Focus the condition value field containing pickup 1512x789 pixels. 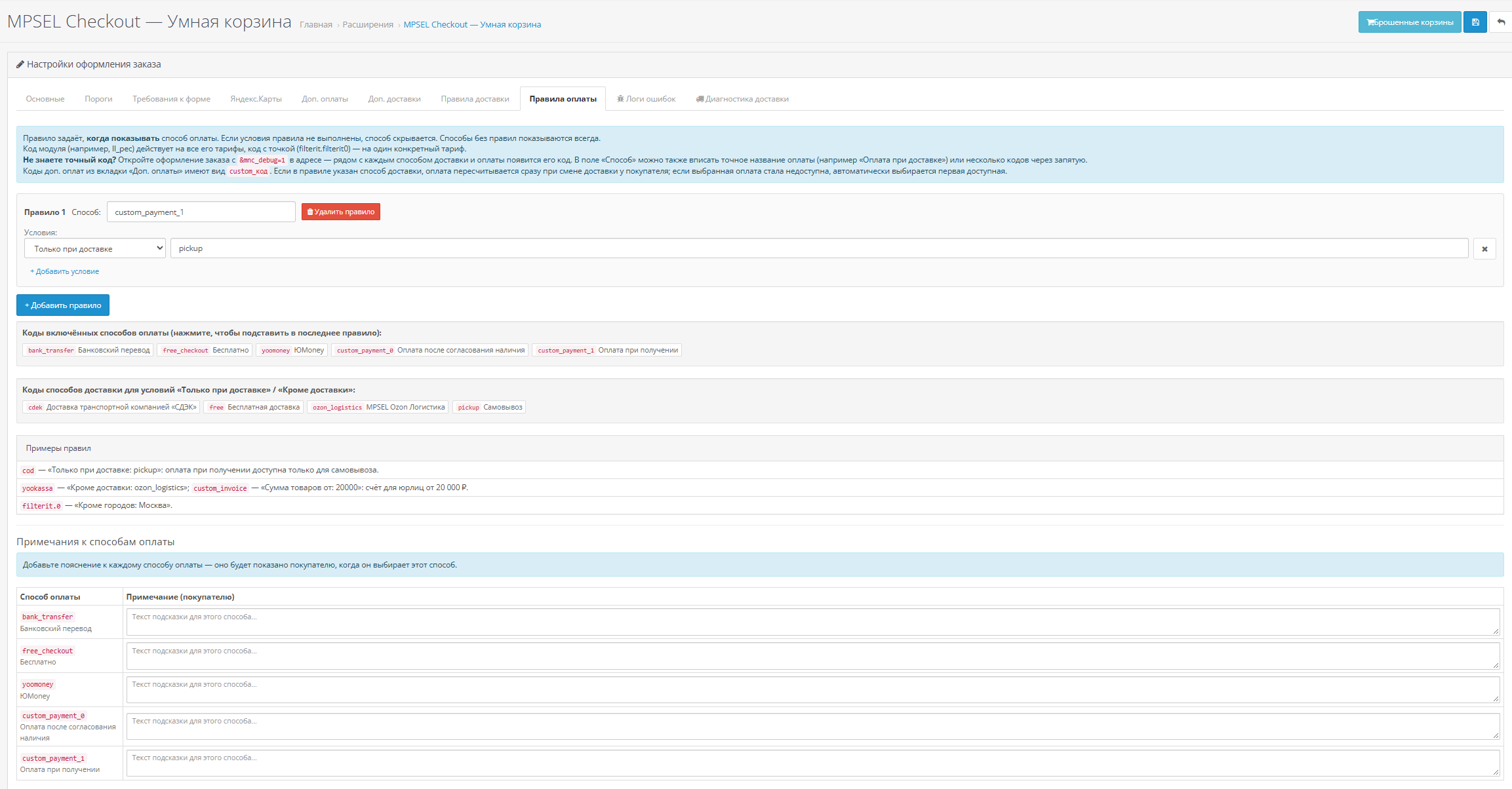pyautogui.click(x=820, y=248)
